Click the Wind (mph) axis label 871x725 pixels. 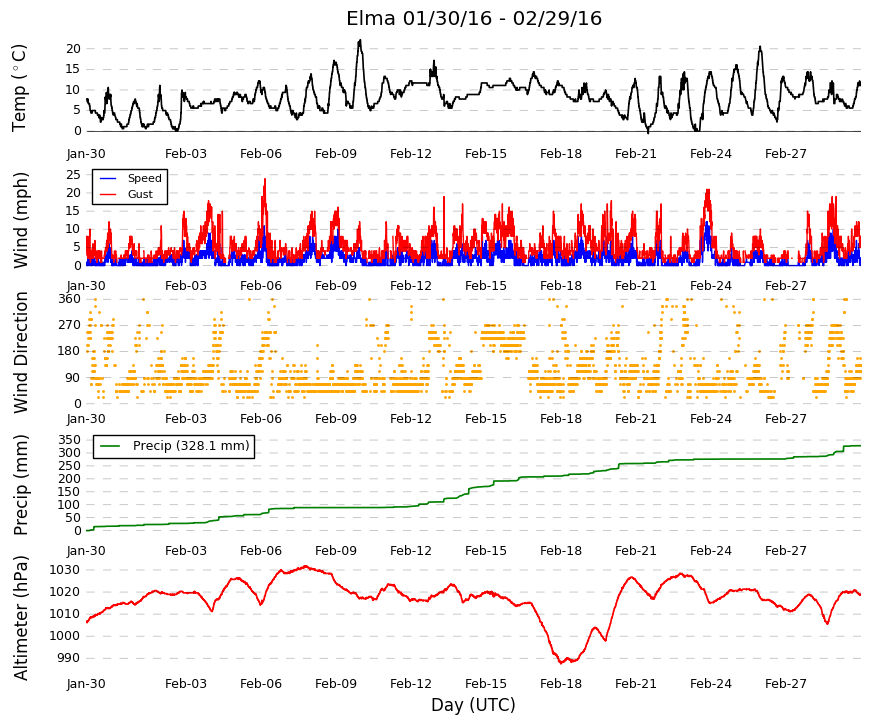pos(20,220)
